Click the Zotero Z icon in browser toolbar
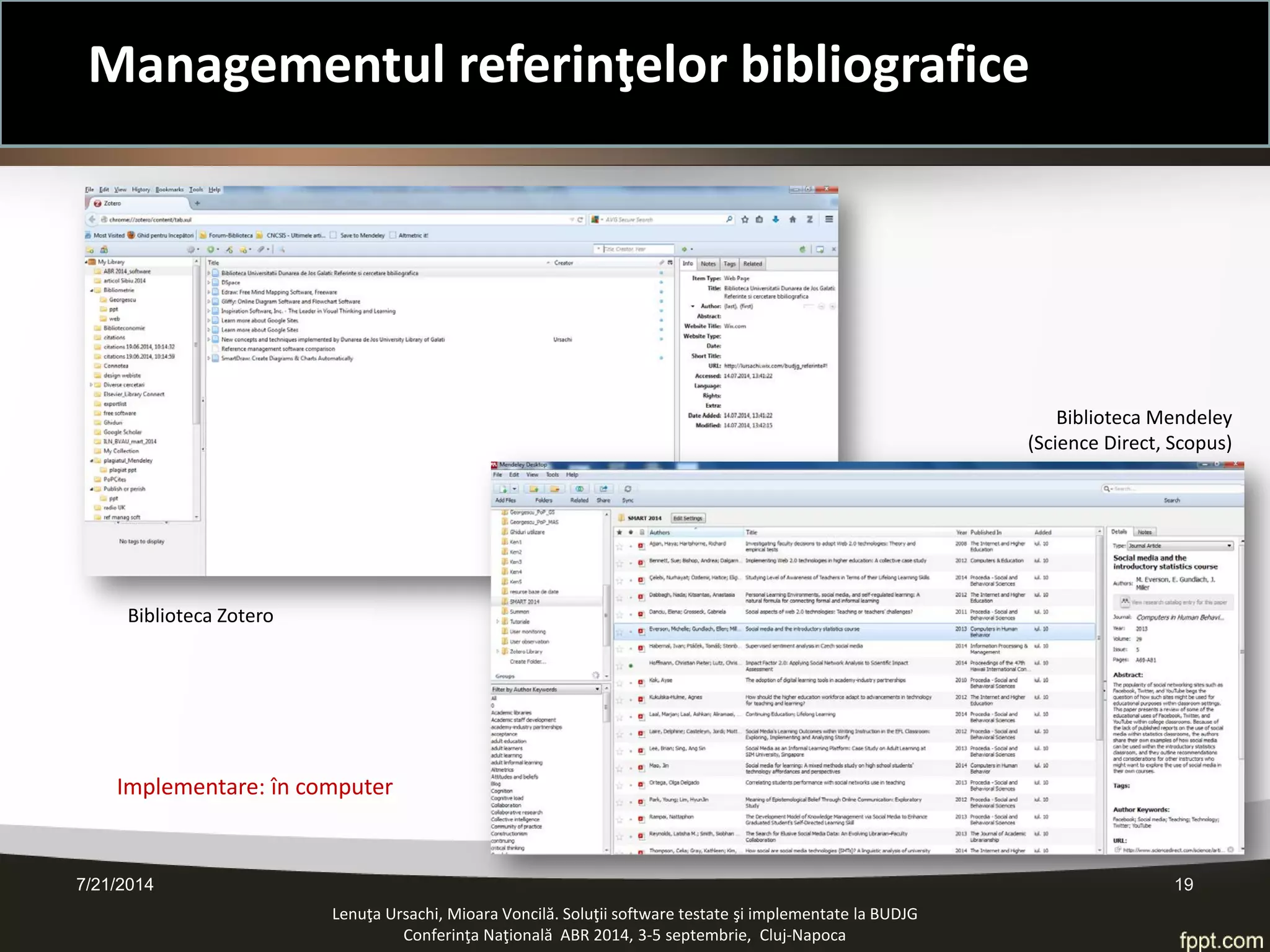The height and width of the screenshot is (952, 1270). point(809,219)
